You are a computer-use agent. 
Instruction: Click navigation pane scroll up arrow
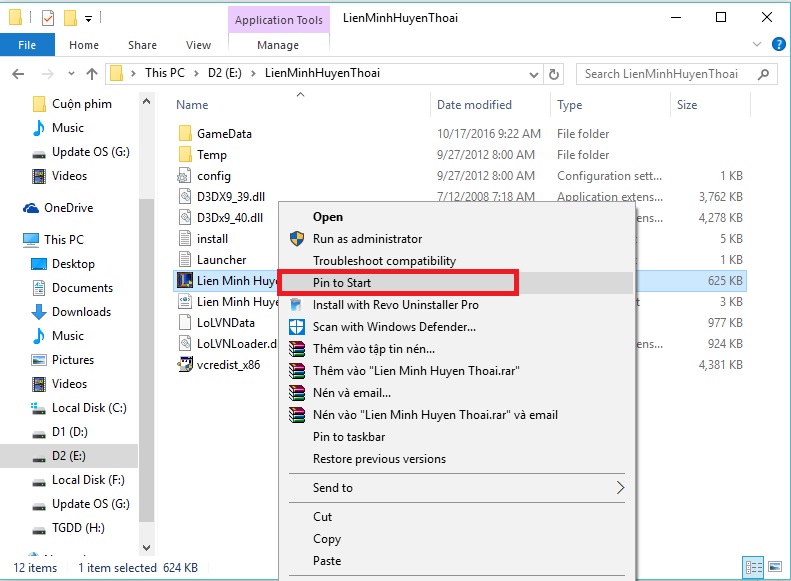point(146,101)
